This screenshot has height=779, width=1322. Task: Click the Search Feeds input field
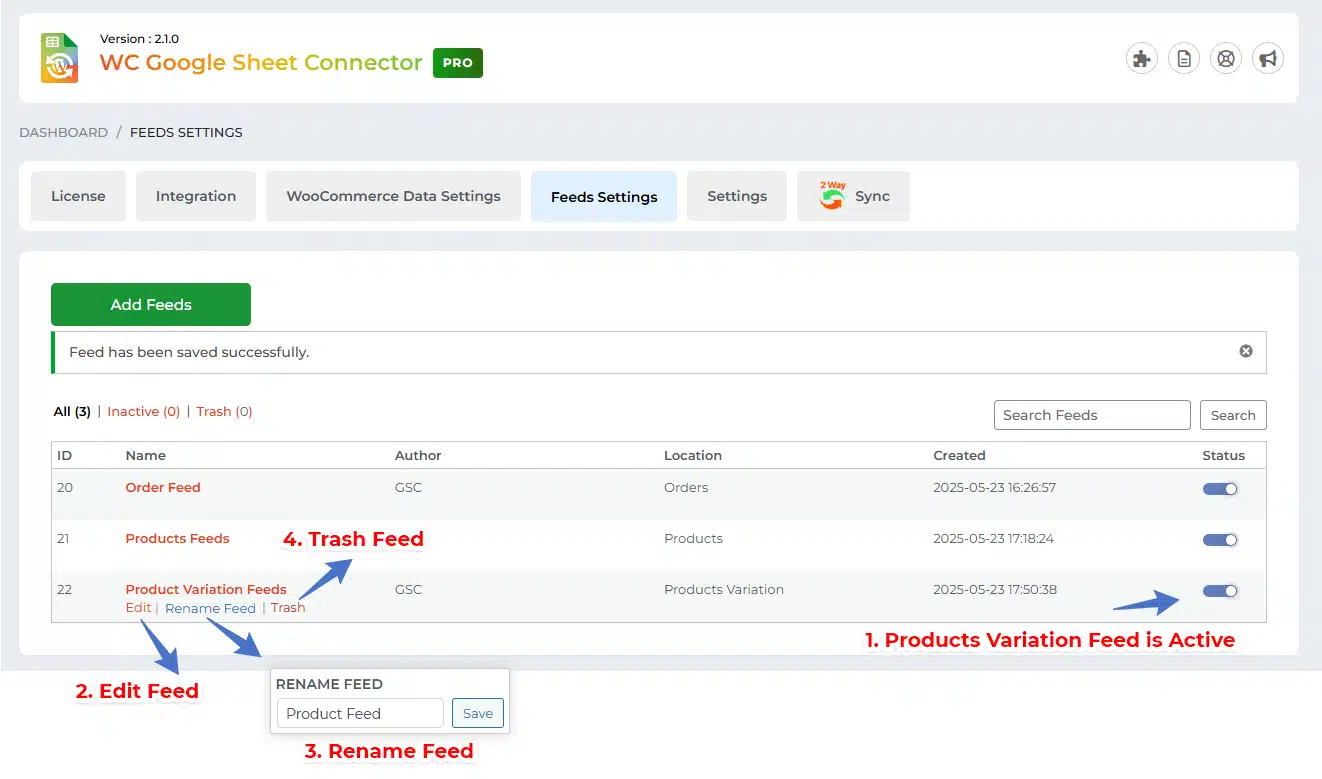[x=1091, y=415]
